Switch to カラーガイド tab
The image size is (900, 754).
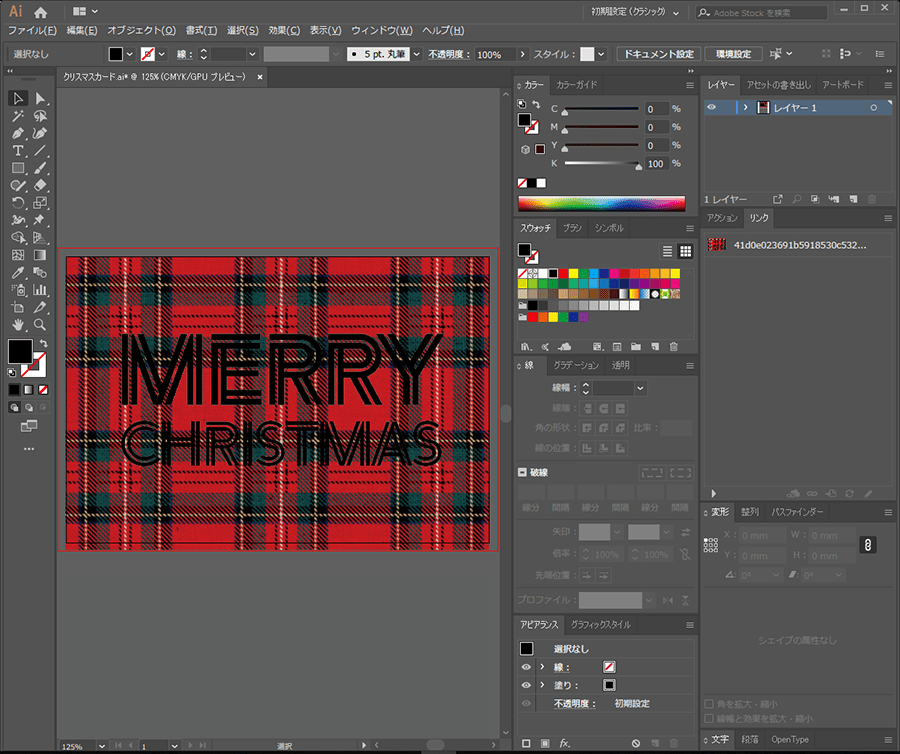coord(577,85)
